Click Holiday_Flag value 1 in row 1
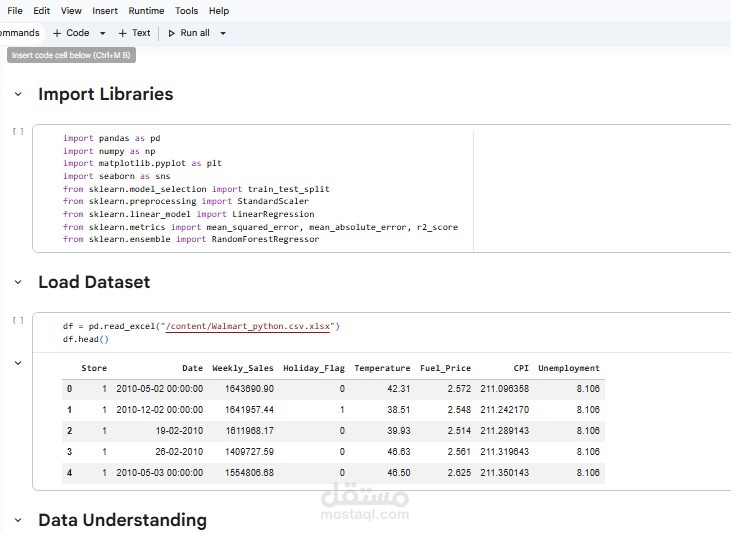The height and width of the screenshot is (533, 731). tap(342, 410)
